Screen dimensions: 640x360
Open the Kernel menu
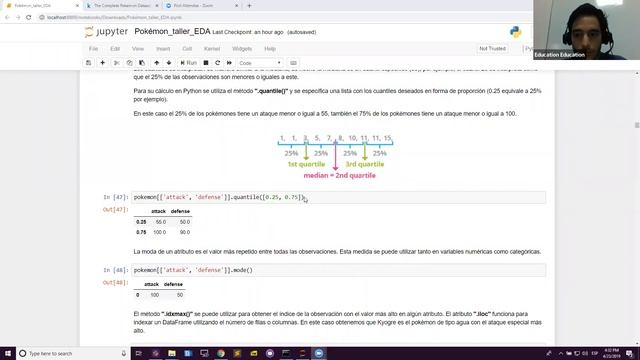click(x=212, y=49)
